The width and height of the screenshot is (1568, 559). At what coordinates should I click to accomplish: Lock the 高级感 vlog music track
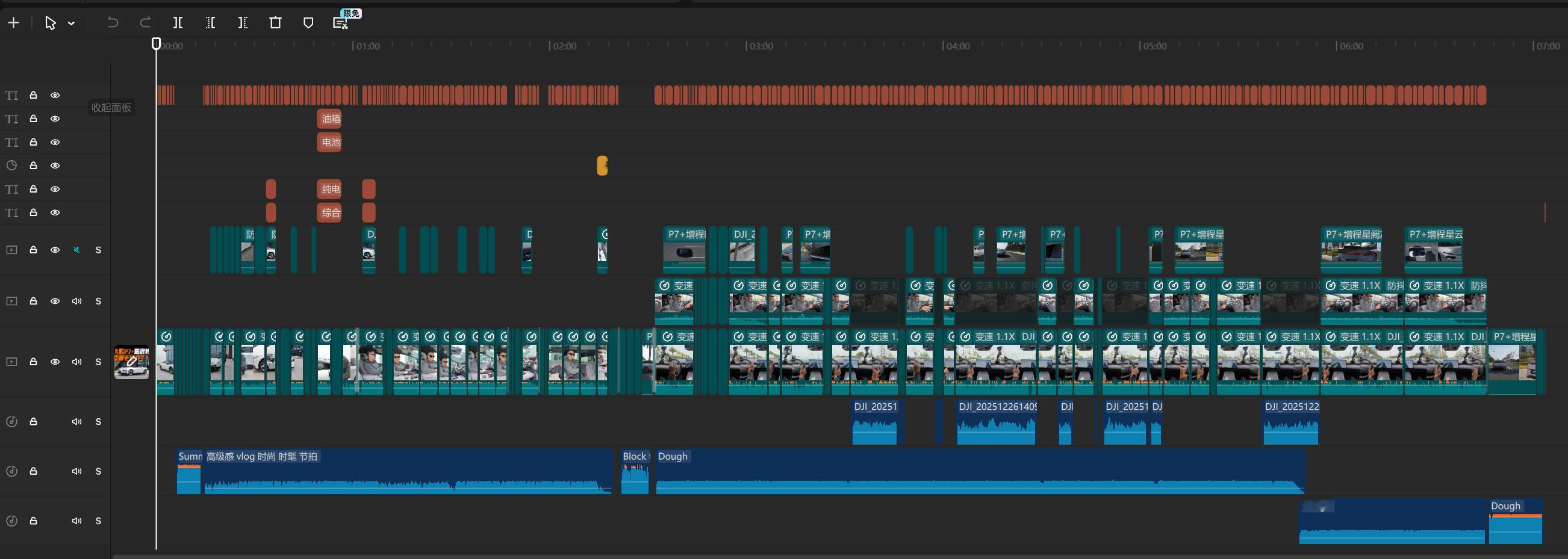pyautogui.click(x=34, y=471)
